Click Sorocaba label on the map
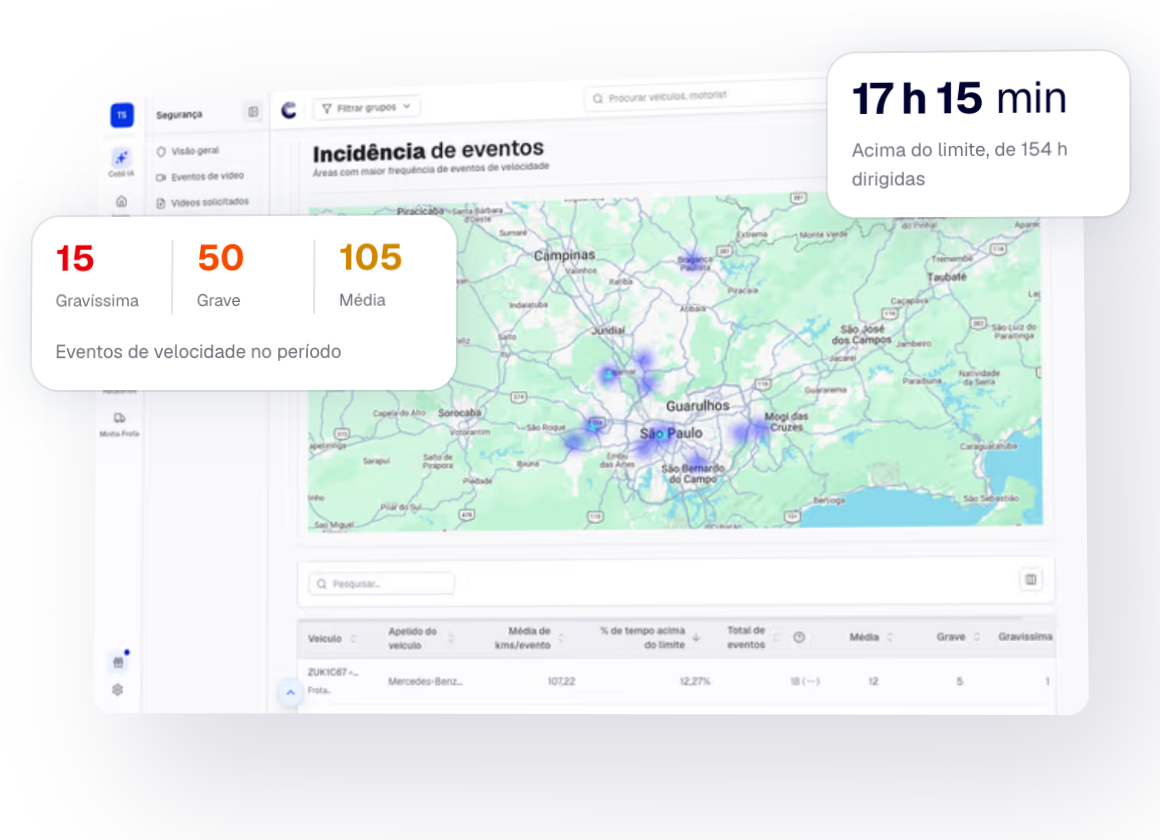This screenshot has width=1160, height=840. click(459, 412)
